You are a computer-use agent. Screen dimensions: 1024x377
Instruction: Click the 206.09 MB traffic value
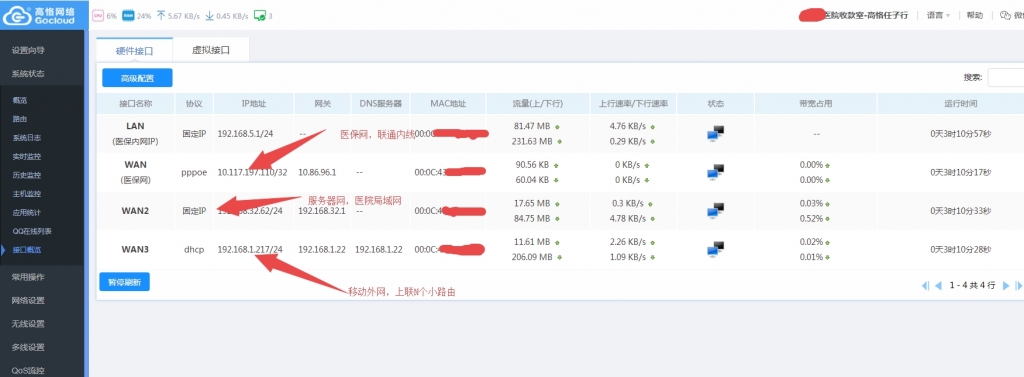(x=533, y=257)
